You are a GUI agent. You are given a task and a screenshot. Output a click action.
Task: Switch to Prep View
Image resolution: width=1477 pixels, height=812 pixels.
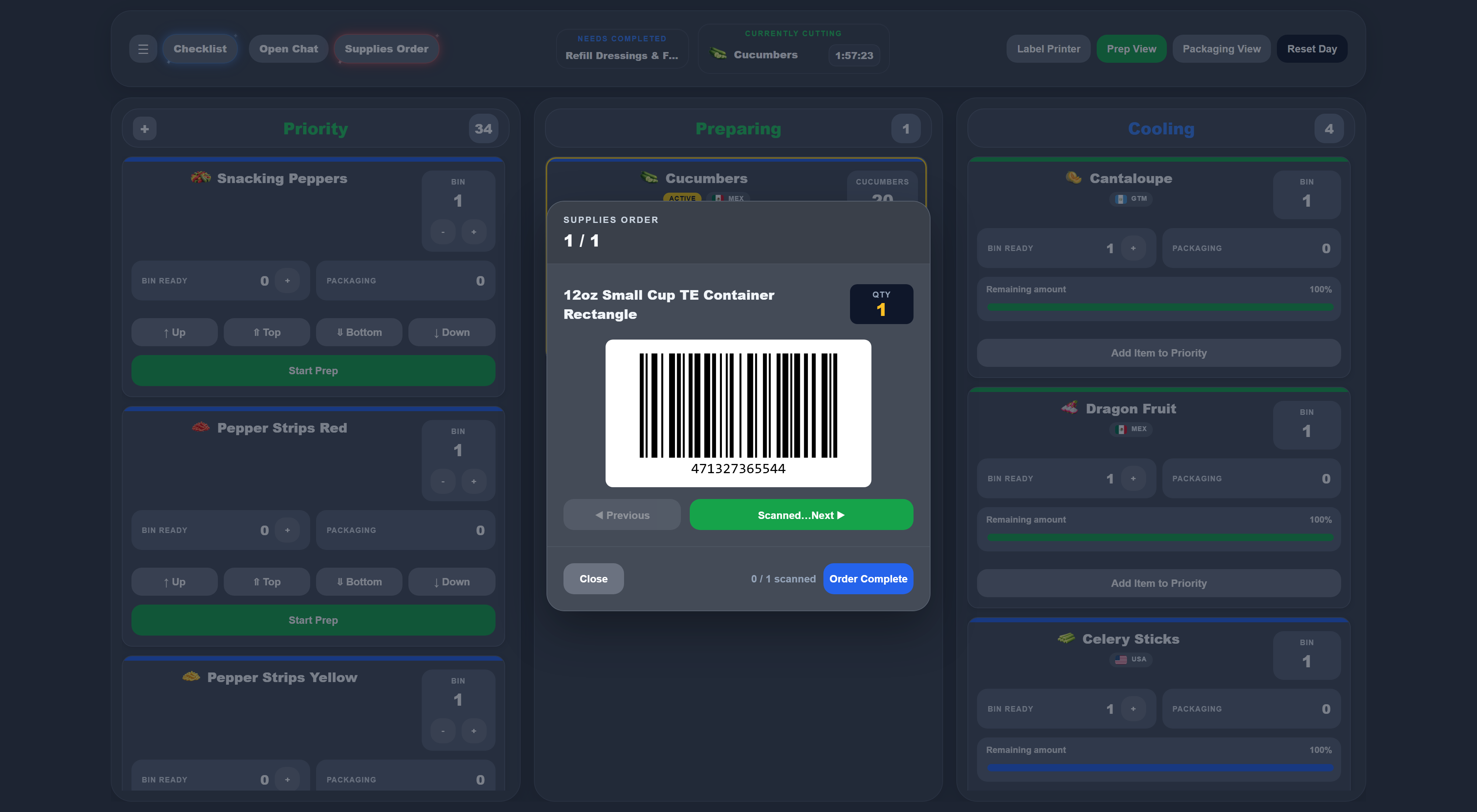[x=1131, y=49]
